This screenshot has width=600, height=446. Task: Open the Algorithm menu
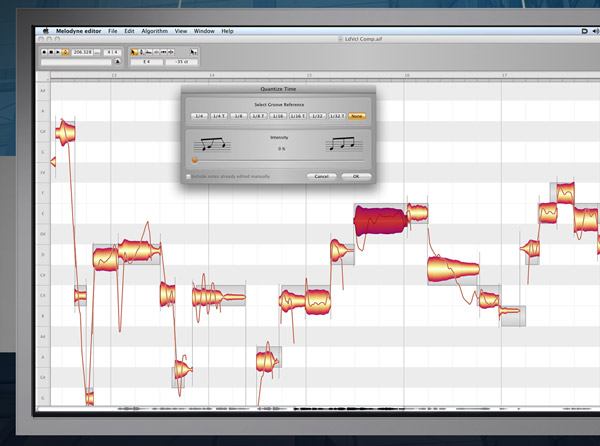[155, 31]
